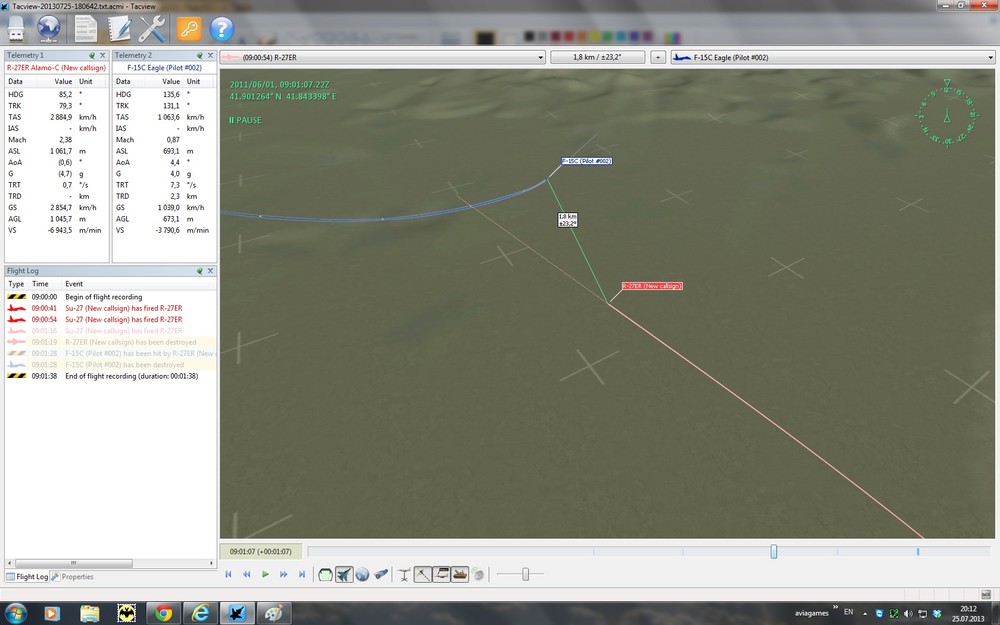Select 'End of flight recording' log entry
Image resolution: width=1000 pixels, height=625 pixels.
click(x=110, y=376)
